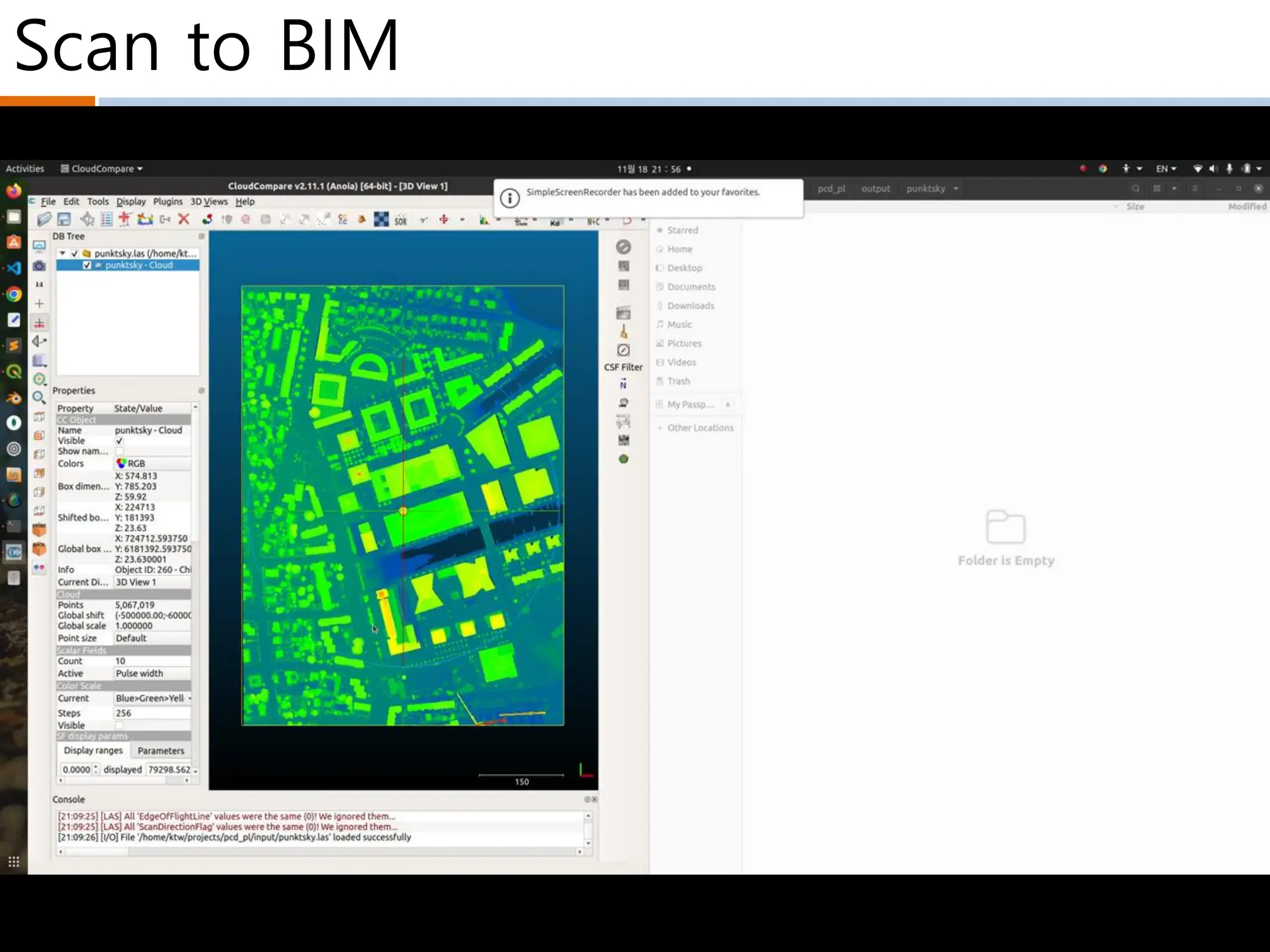Click Activities in the top bar
The image size is (1270, 952).
(25, 169)
